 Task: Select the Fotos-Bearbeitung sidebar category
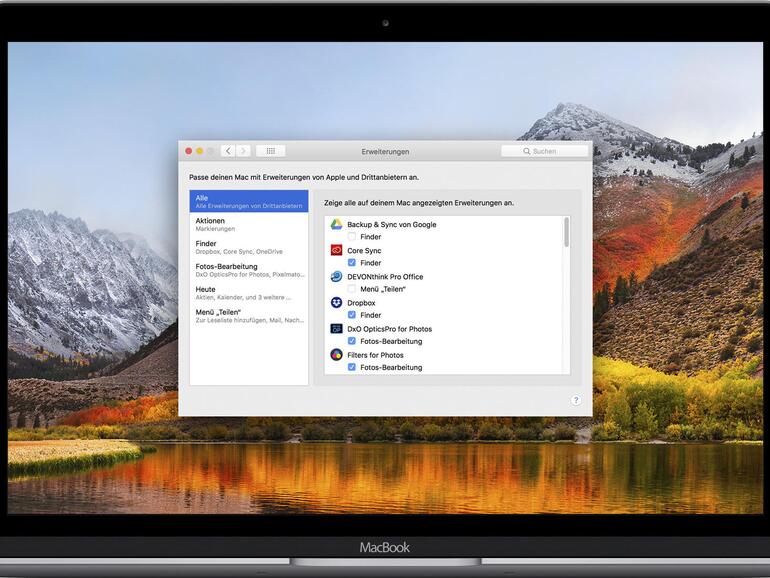click(x=249, y=270)
